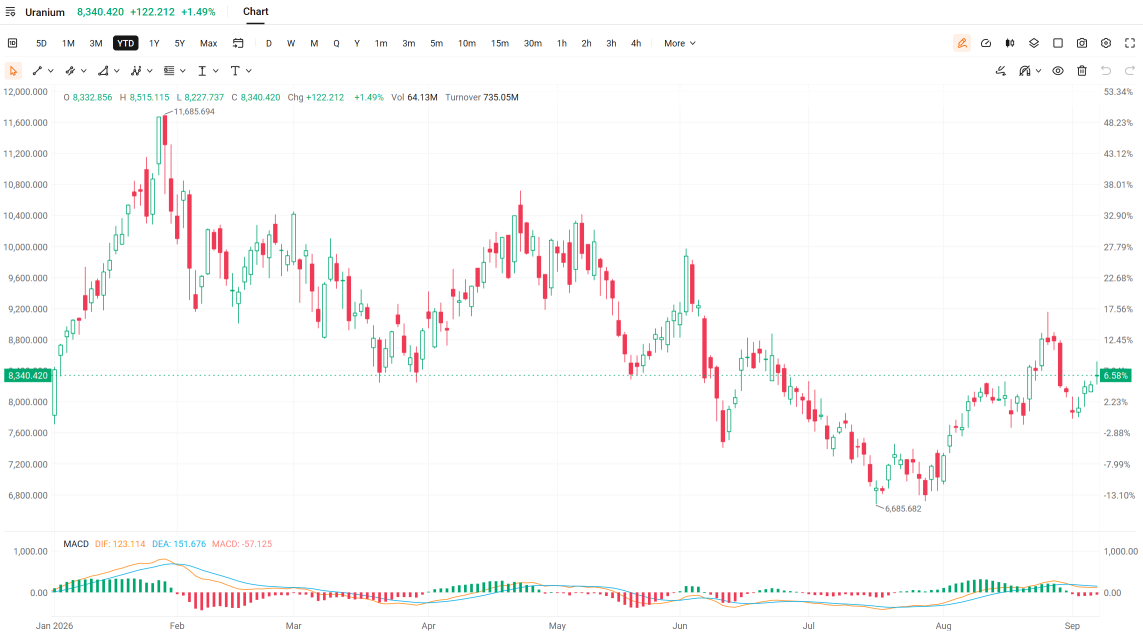The image size is (1143, 634).
Task: Select the Max time range
Action: tap(208, 43)
